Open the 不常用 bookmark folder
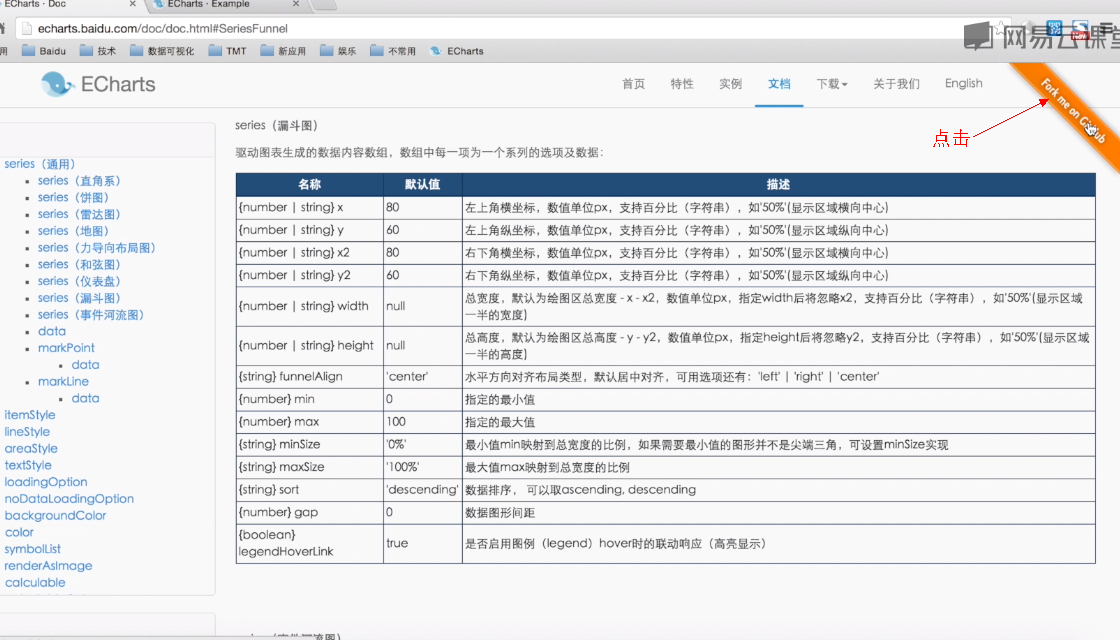The height and width of the screenshot is (640, 1120). coord(393,51)
